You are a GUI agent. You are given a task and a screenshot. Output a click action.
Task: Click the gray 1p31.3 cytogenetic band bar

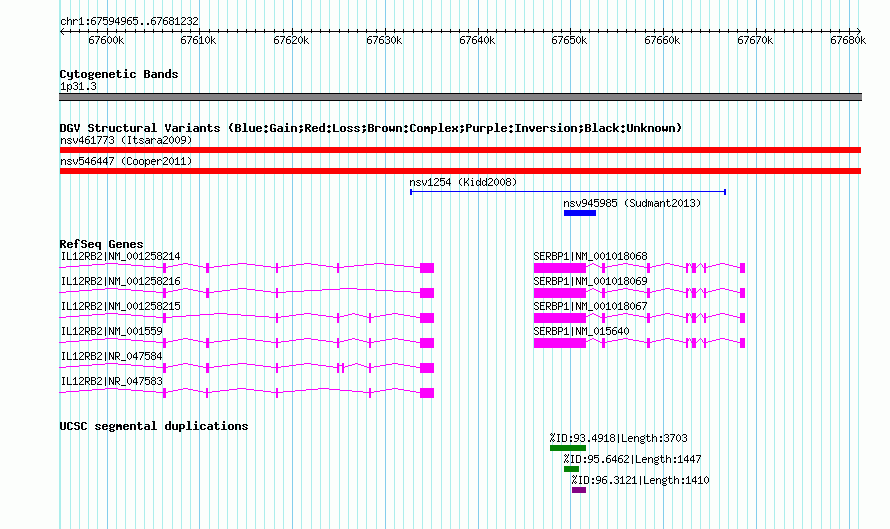tap(460, 97)
